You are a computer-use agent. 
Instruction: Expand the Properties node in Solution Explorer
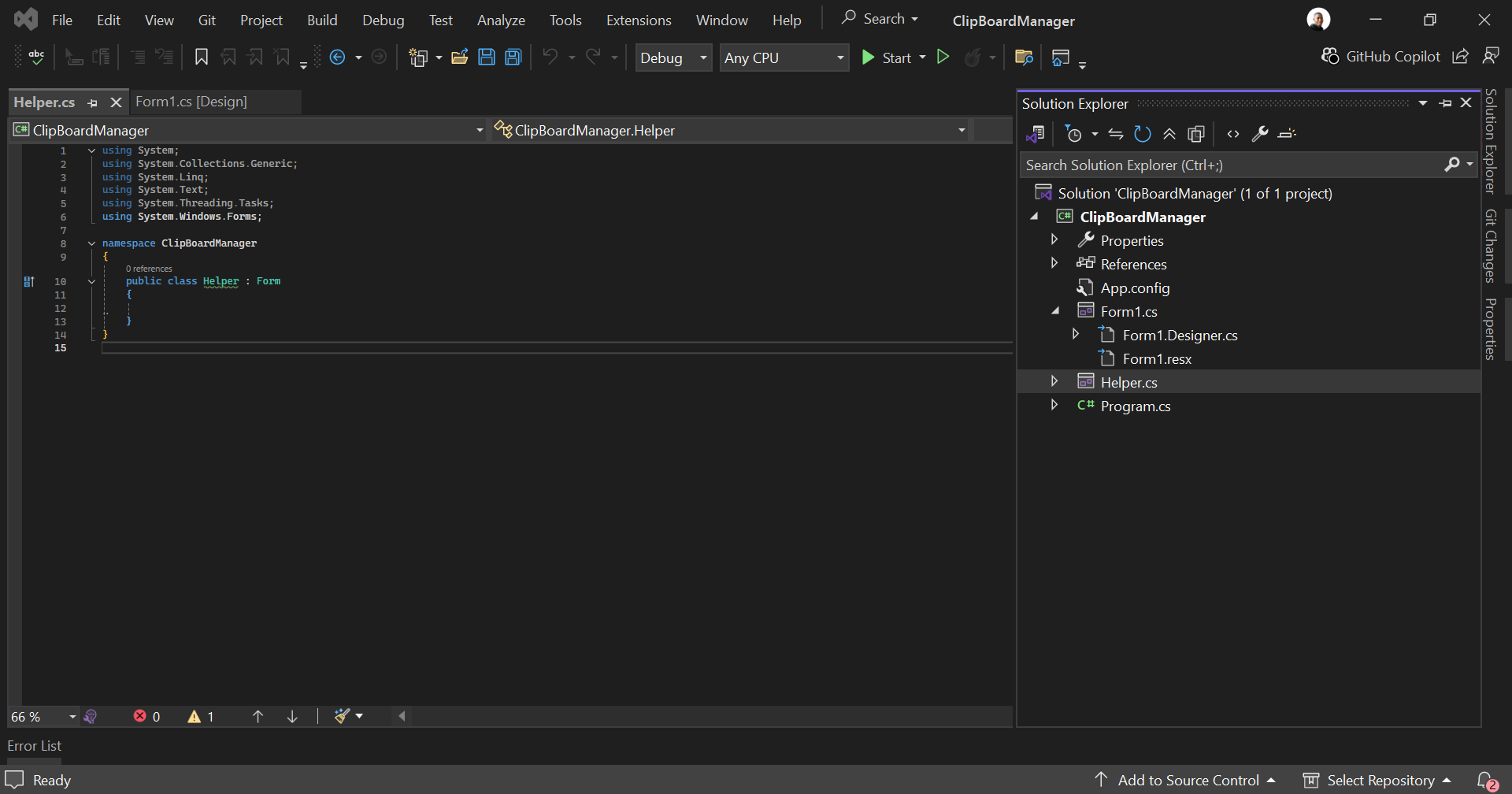(1054, 239)
